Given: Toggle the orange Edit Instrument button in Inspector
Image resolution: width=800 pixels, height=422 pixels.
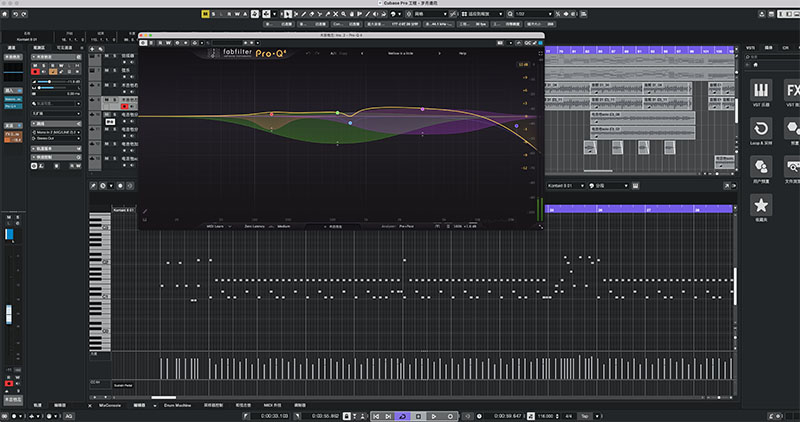Looking at the screenshot, I should pyautogui.click(x=53, y=71).
